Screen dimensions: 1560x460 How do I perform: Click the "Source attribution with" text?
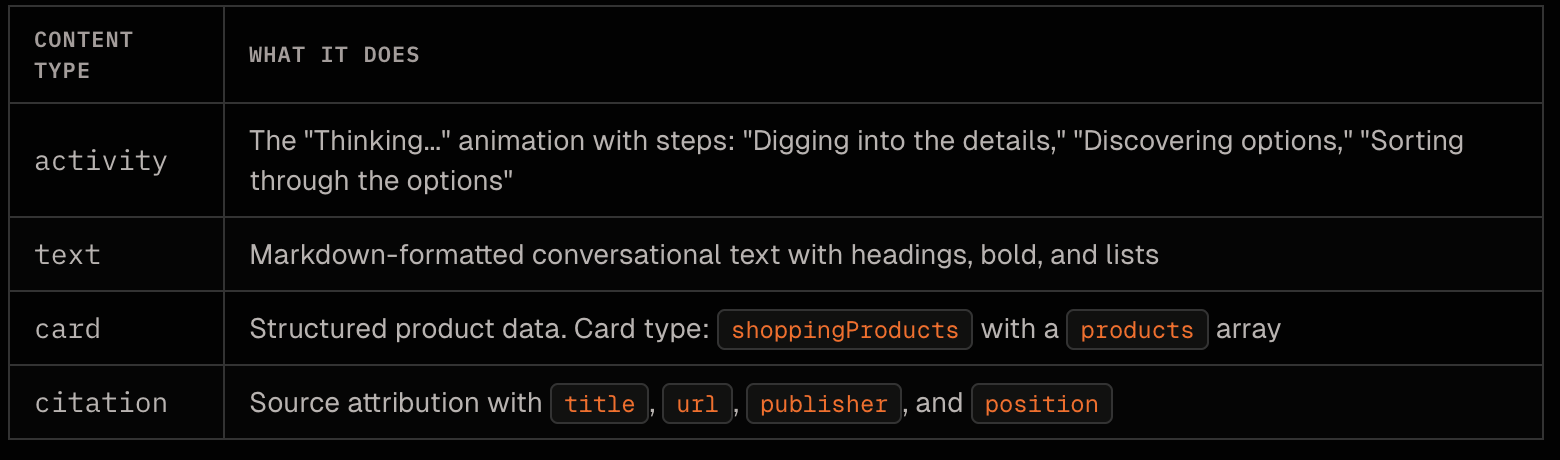395,403
